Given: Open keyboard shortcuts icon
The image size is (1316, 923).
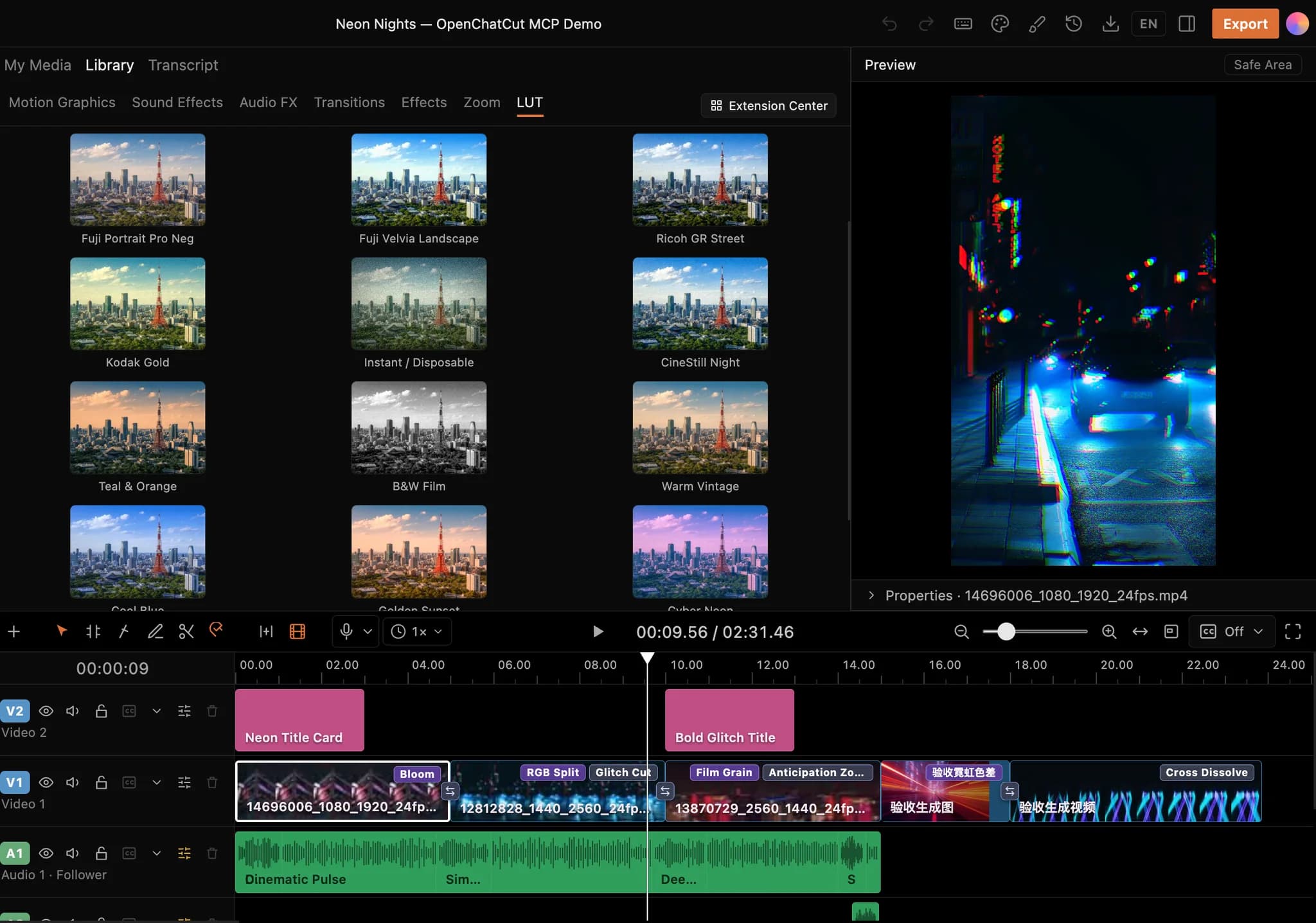Looking at the screenshot, I should (963, 24).
